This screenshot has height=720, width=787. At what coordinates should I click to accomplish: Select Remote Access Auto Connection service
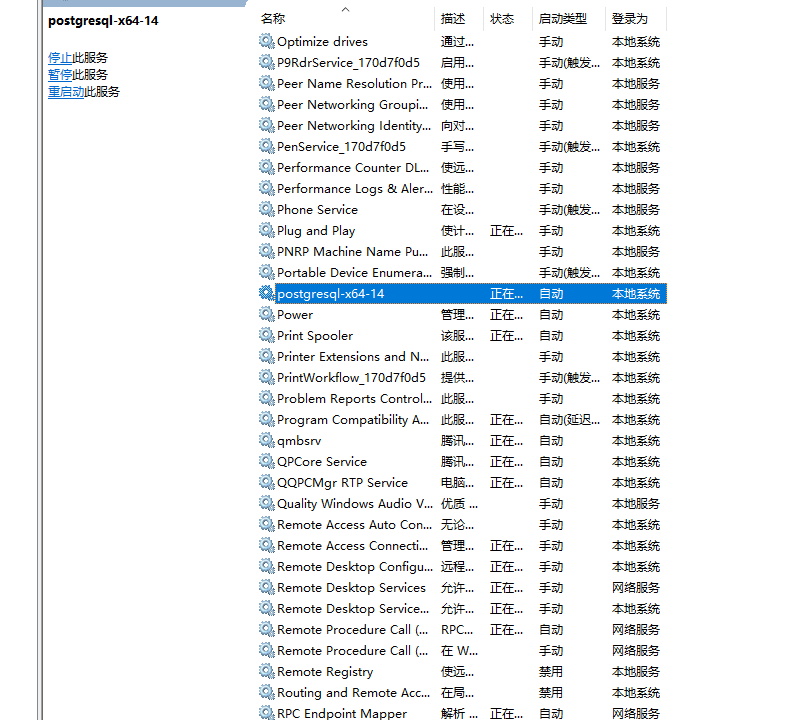click(354, 525)
